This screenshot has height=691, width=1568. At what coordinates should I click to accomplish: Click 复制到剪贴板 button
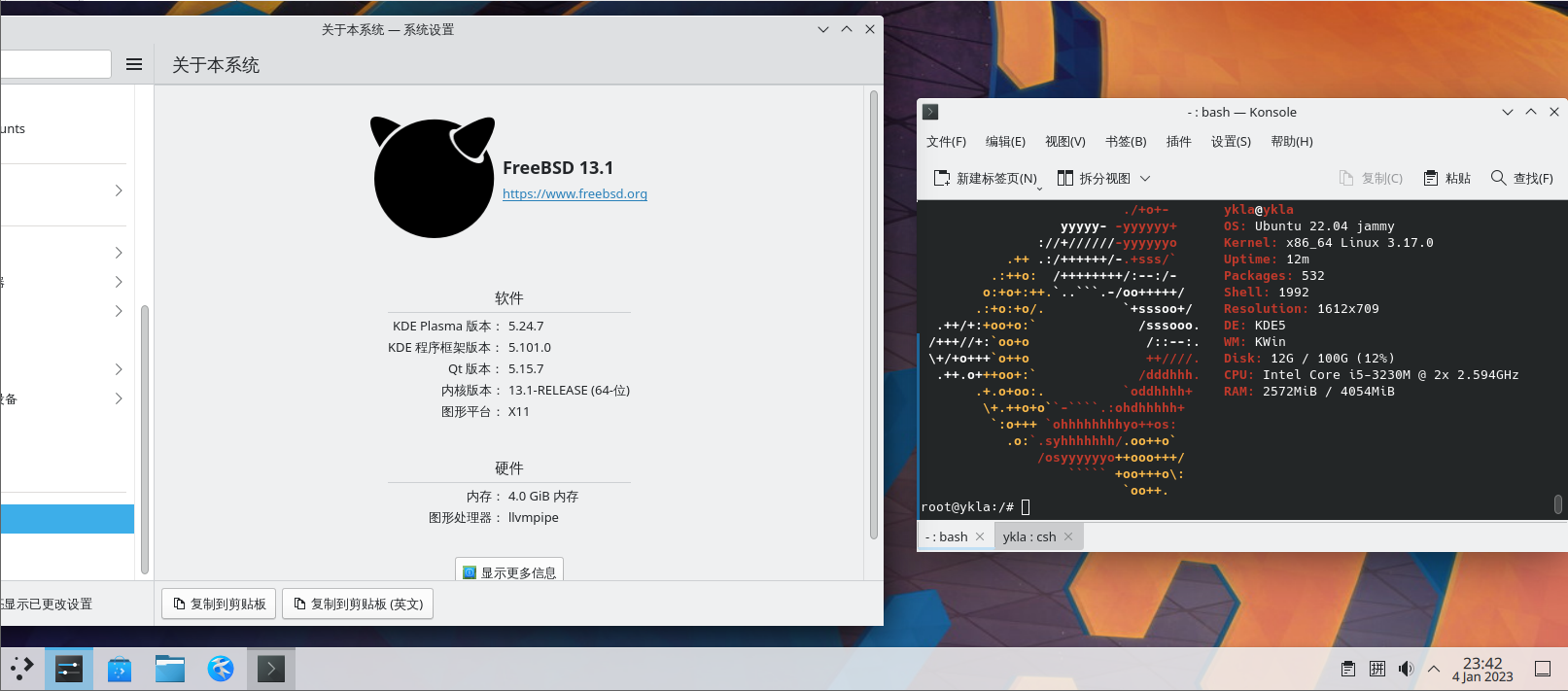[220, 604]
